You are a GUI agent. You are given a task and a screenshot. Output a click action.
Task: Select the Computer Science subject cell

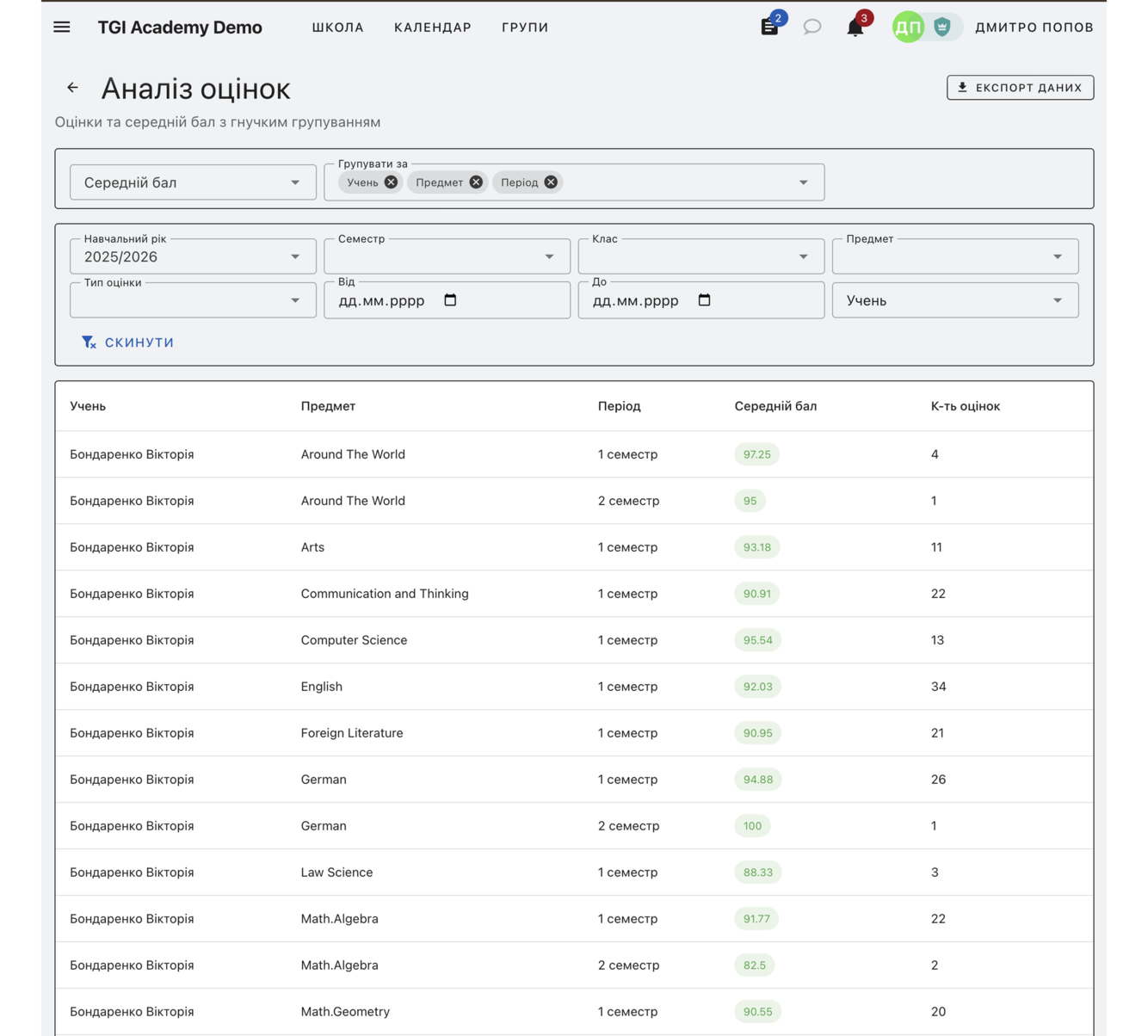[354, 640]
